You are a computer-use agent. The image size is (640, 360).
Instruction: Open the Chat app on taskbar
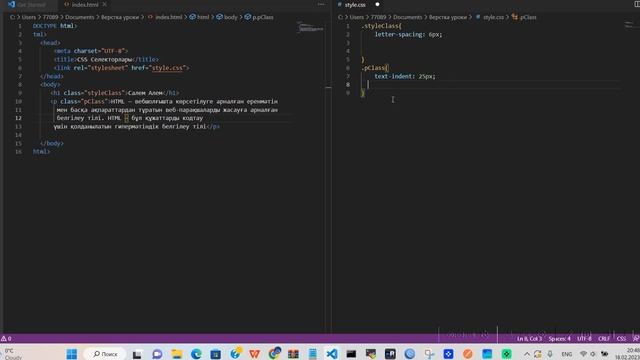157,354
